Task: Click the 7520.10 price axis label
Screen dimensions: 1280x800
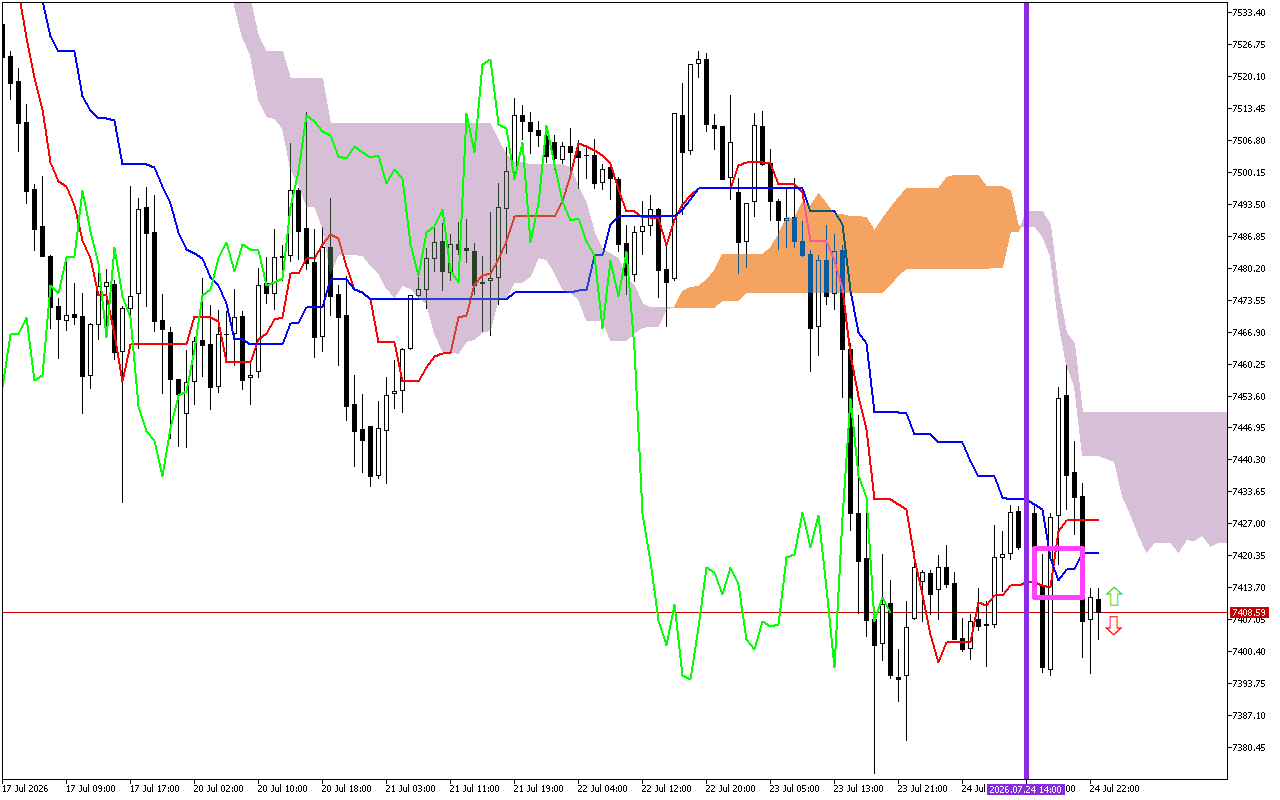Action: click(1250, 77)
